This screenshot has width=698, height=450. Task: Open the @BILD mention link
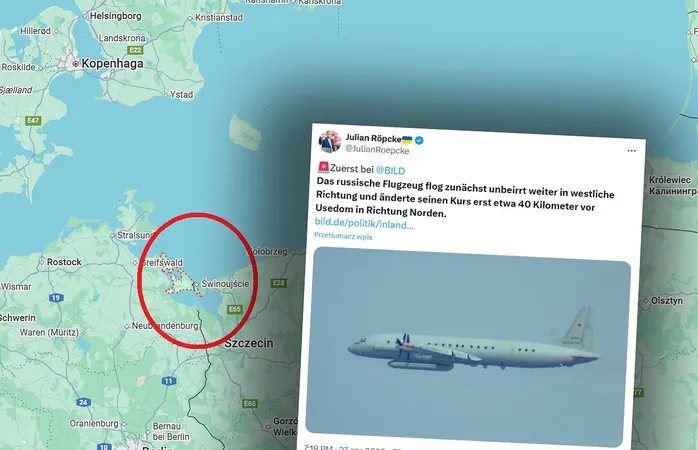(x=390, y=170)
